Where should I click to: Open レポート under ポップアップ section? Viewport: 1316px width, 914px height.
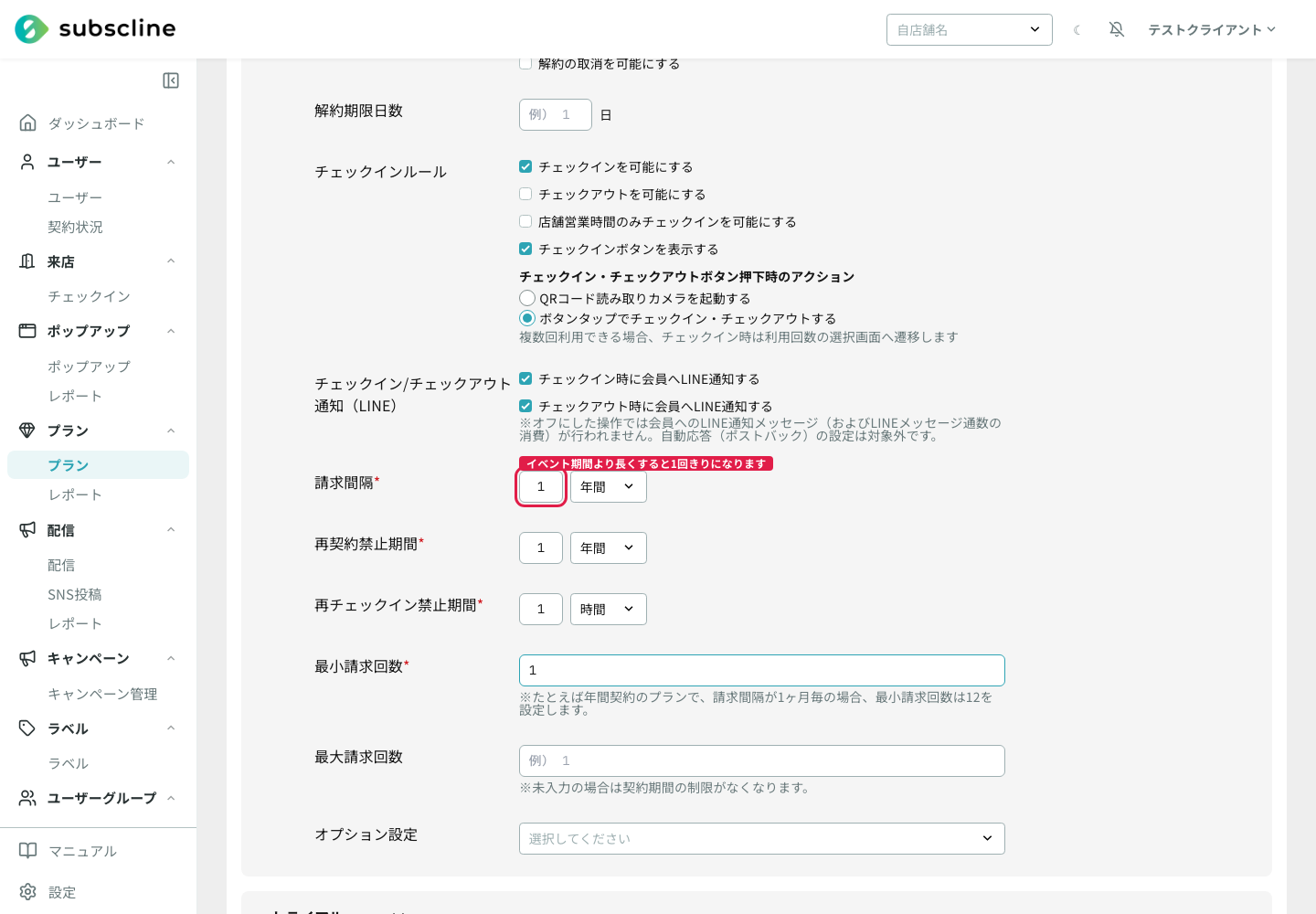[x=75, y=396]
